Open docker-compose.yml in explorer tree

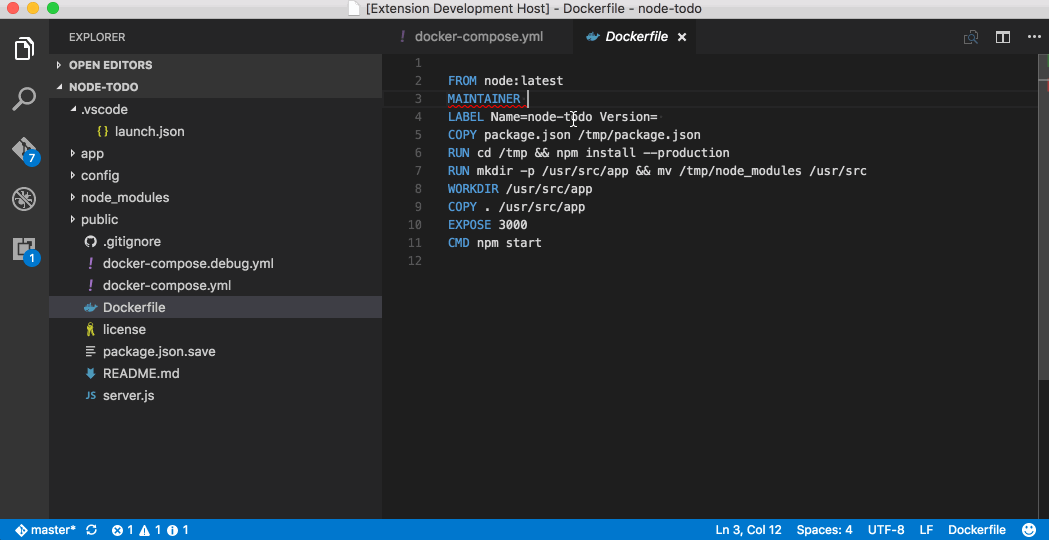click(215, 286)
